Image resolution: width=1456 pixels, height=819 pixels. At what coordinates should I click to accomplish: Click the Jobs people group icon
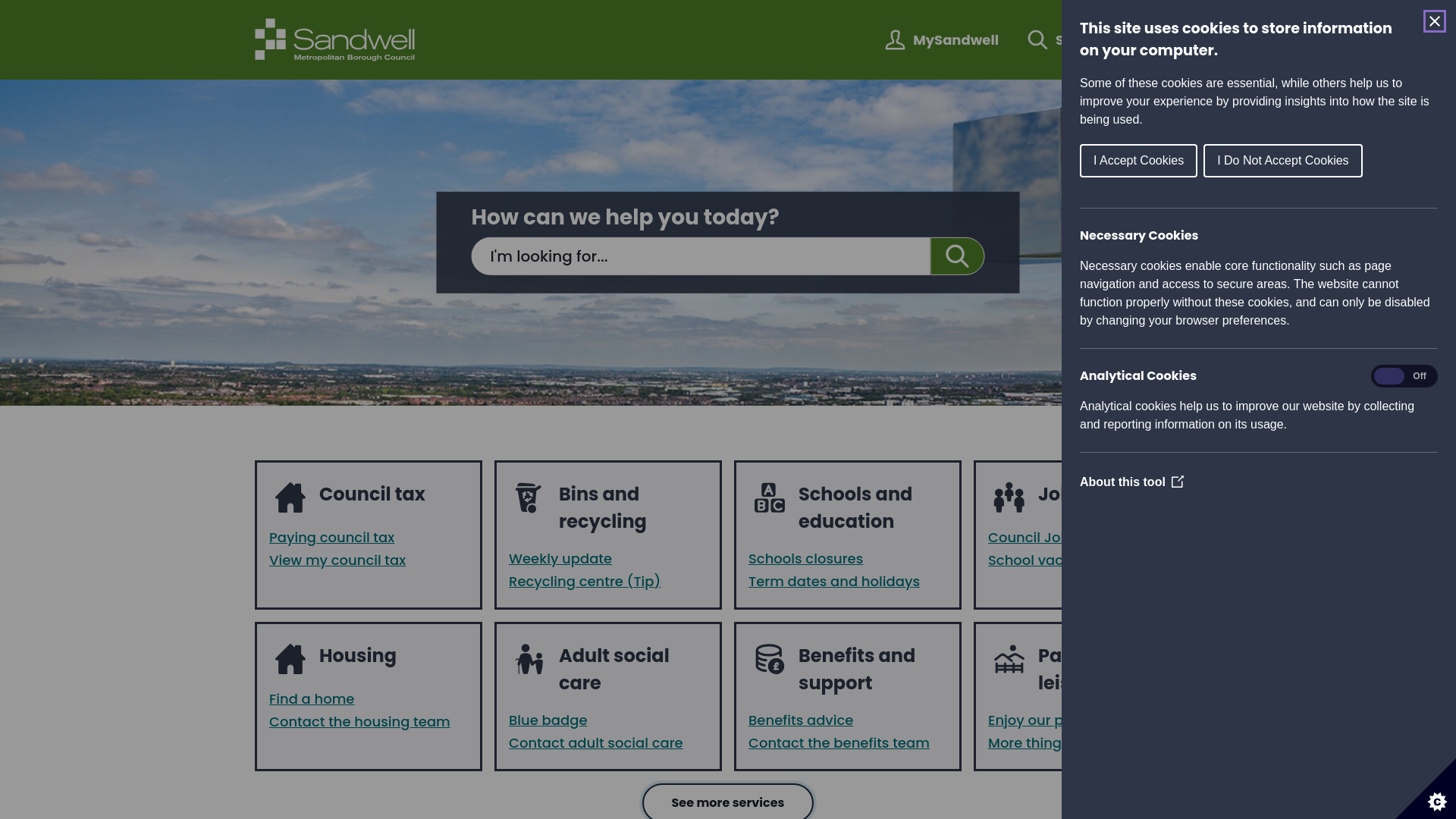[1009, 497]
